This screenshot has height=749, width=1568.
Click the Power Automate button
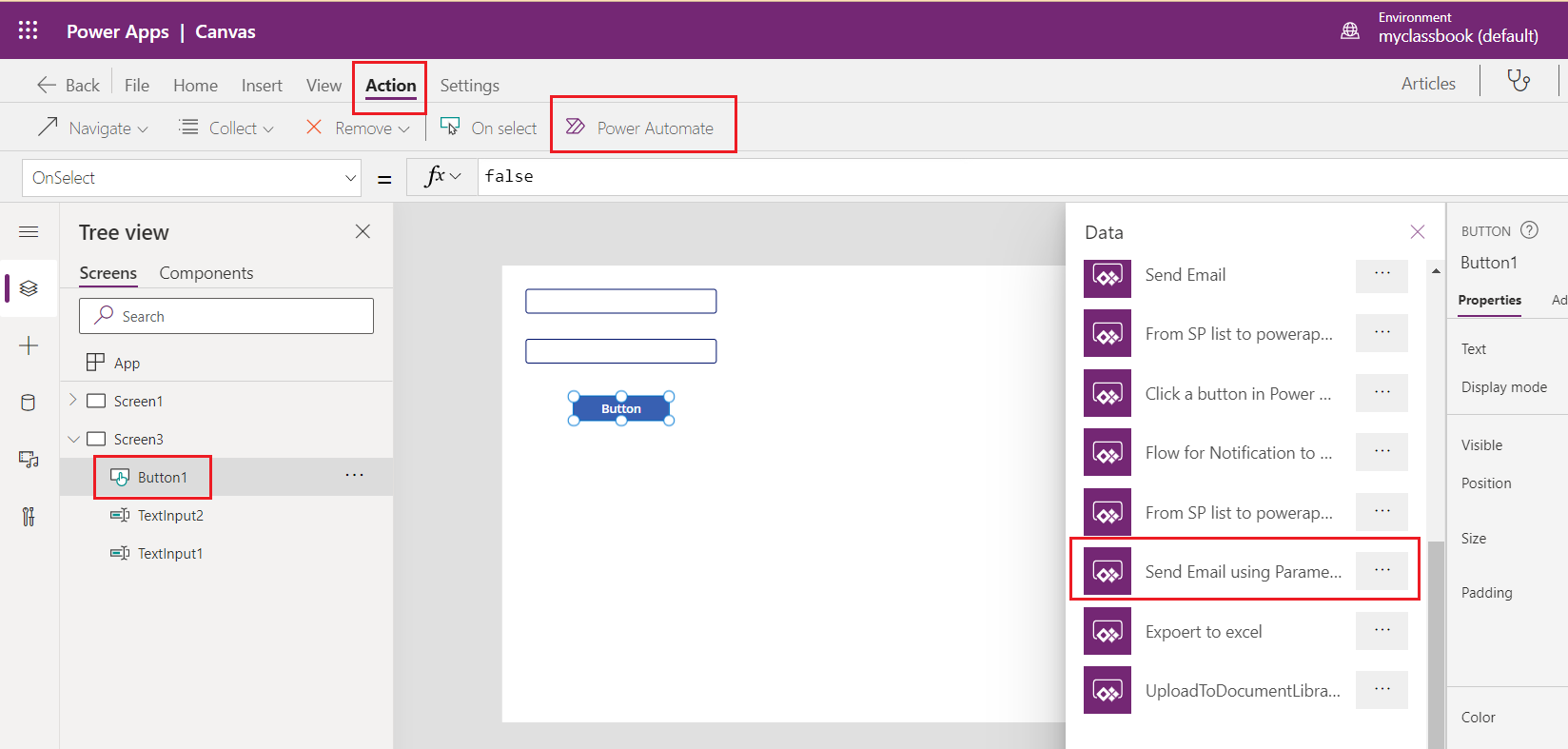click(x=639, y=128)
